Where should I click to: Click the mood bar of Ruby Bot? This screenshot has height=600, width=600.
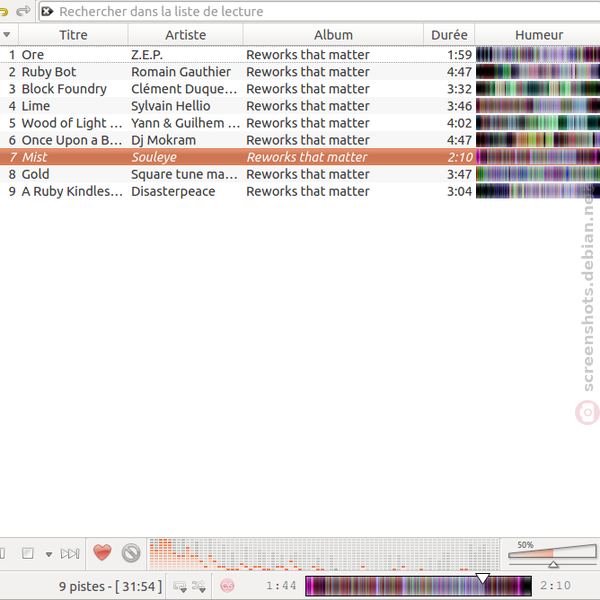pos(538,72)
